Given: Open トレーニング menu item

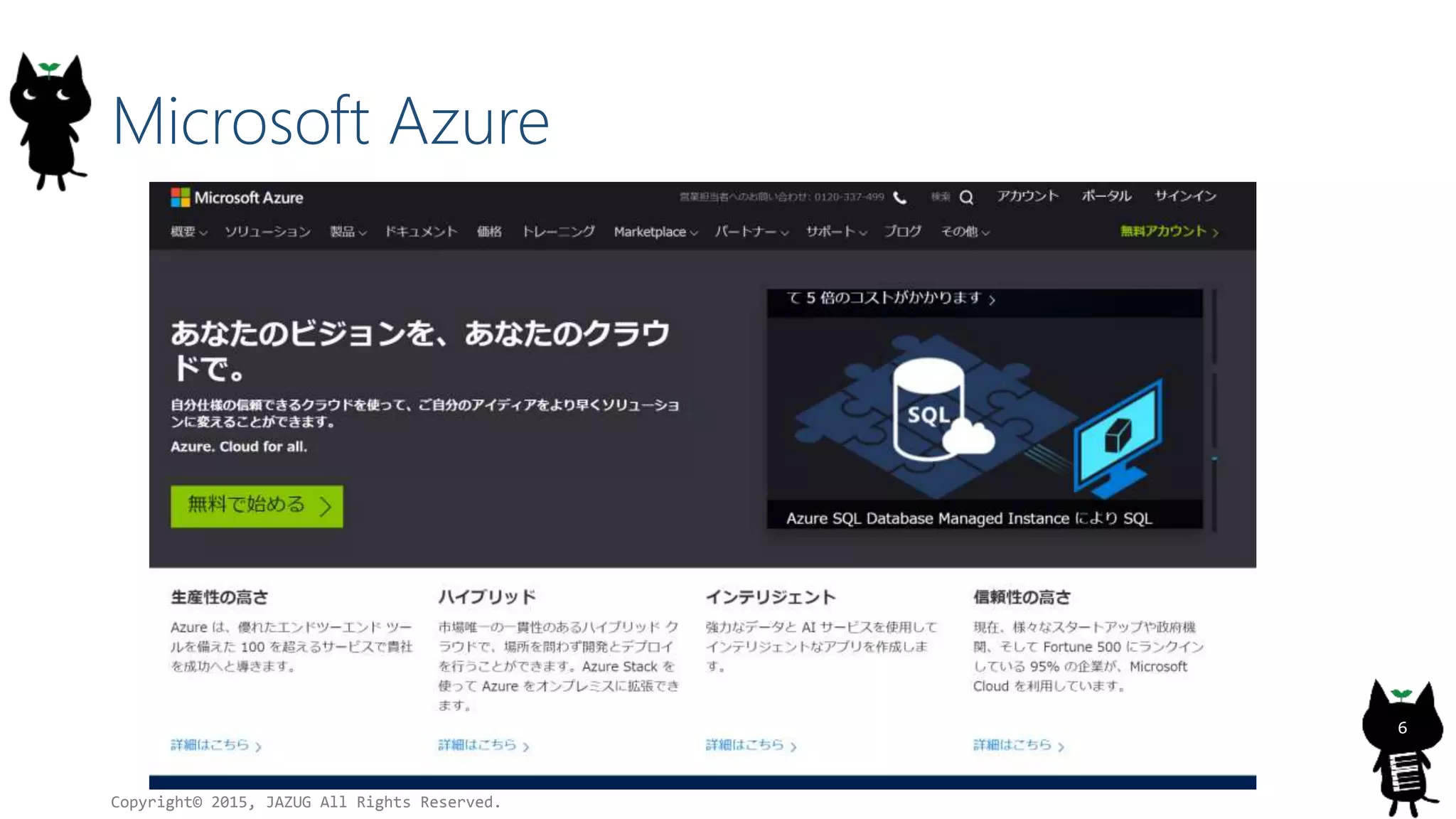Looking at the screenshot, I should [x=558, y=232].
